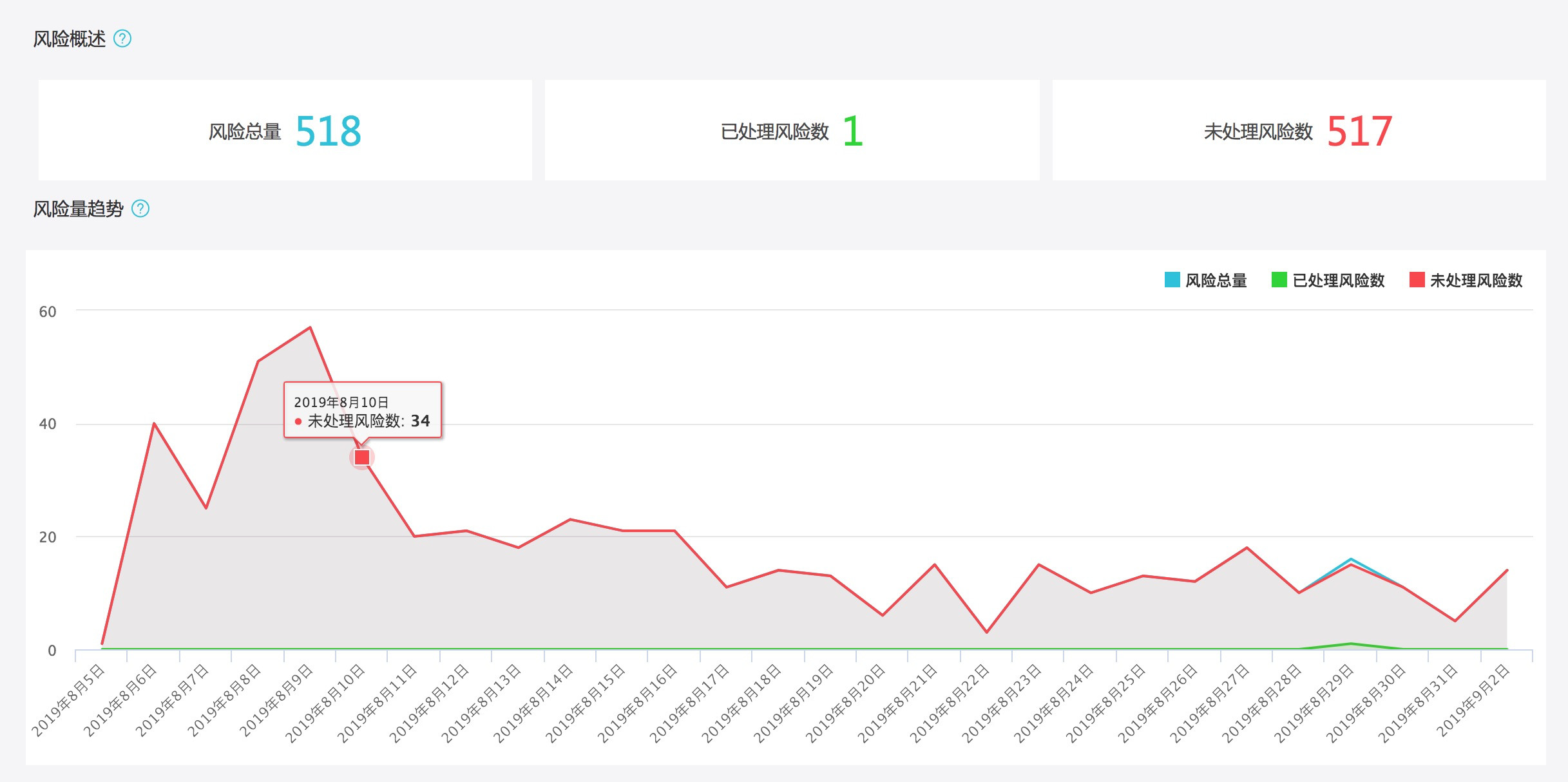Click the 已处理风险数 1 summary card
This screenshot has height=782, width=1568.
pos(792,130)
